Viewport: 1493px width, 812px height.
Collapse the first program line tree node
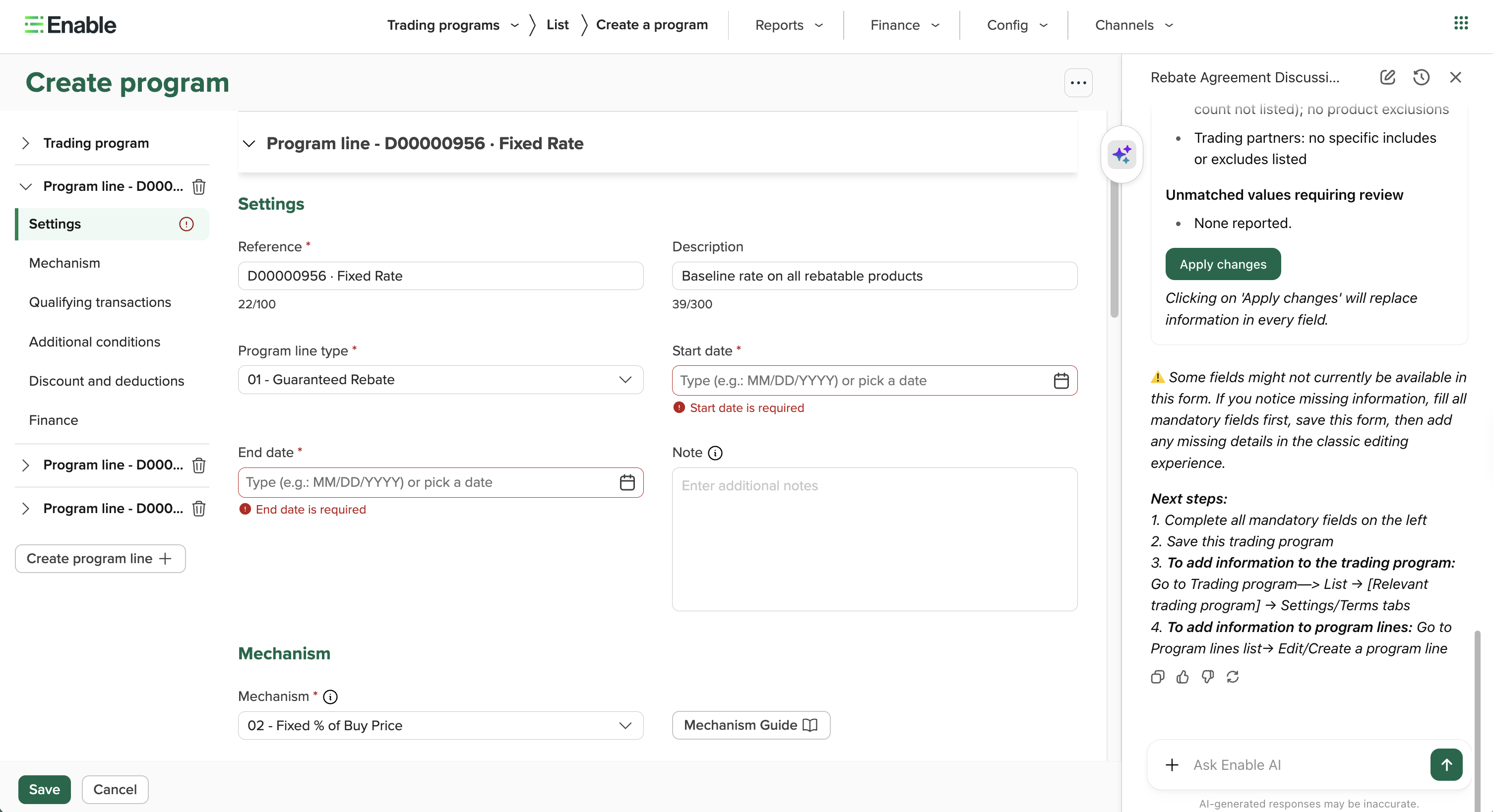[25, 186]
